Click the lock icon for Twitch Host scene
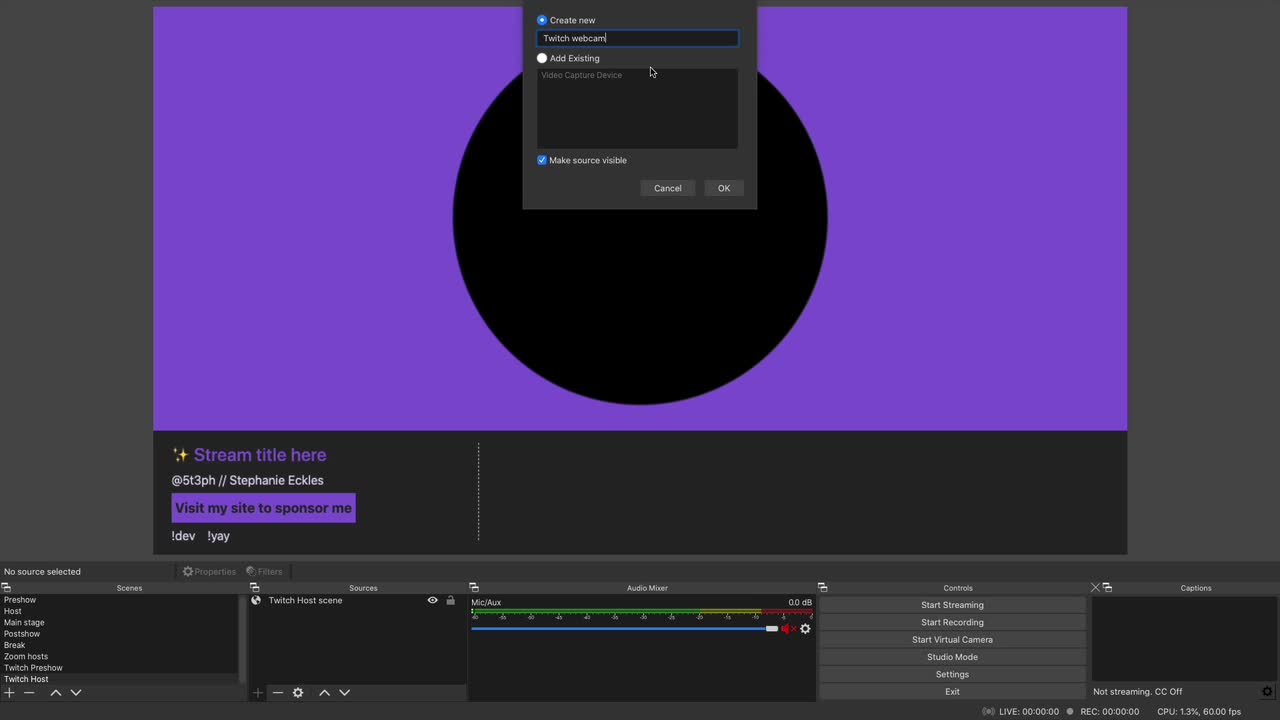Viewport: 1280px width, 720px height. [x=450, y=601]
